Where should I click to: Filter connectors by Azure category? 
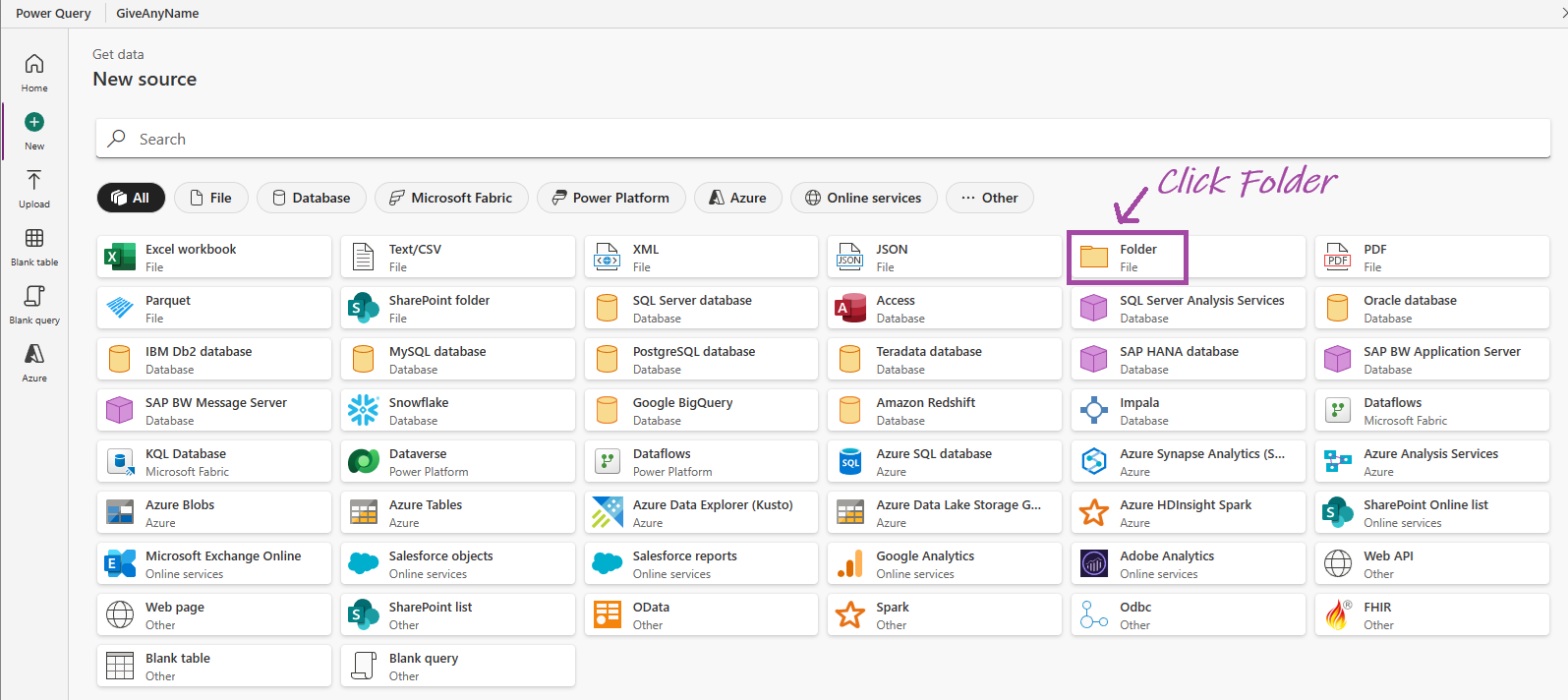[x=738, y=198]
